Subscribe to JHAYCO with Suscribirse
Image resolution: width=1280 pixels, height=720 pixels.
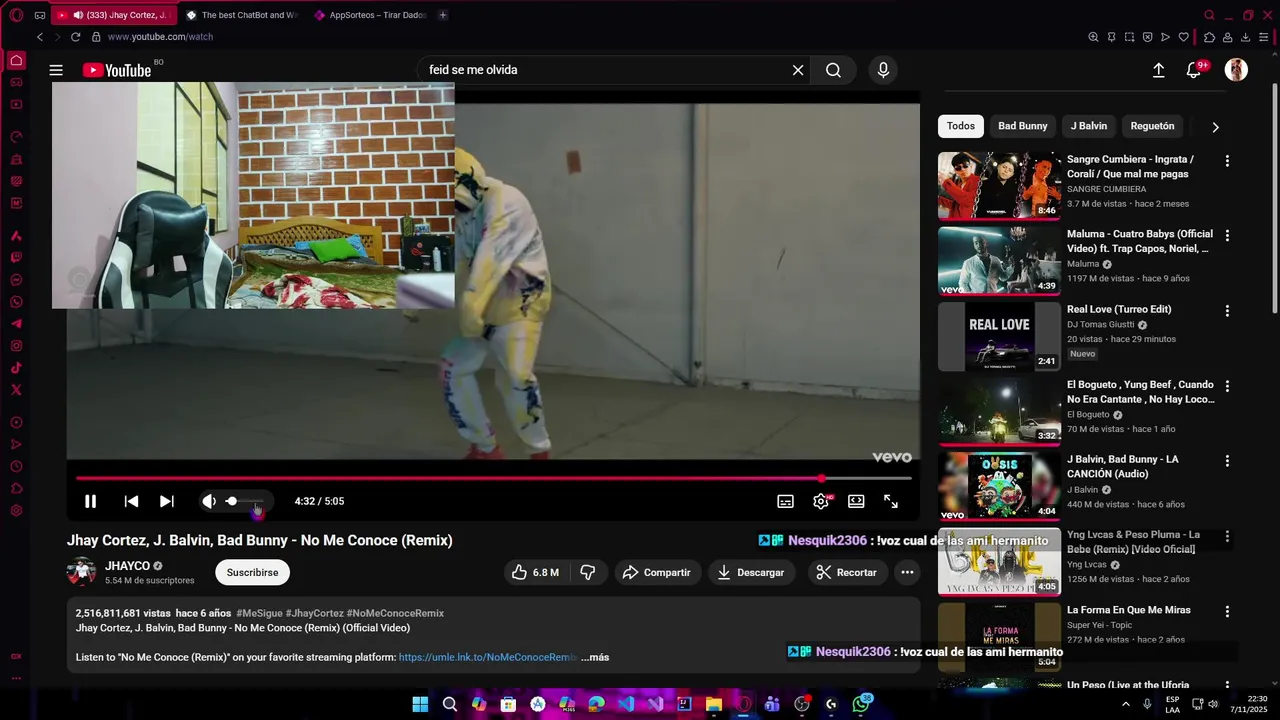[x=252, y=572]
